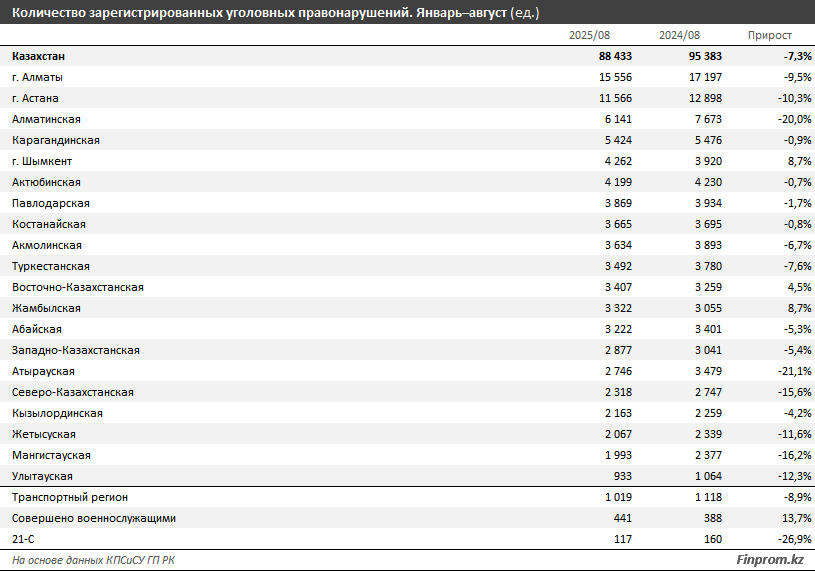Select the г. Алматы row label
The image size is (815, 571).
pyautogui.click(x=38, y=77)
